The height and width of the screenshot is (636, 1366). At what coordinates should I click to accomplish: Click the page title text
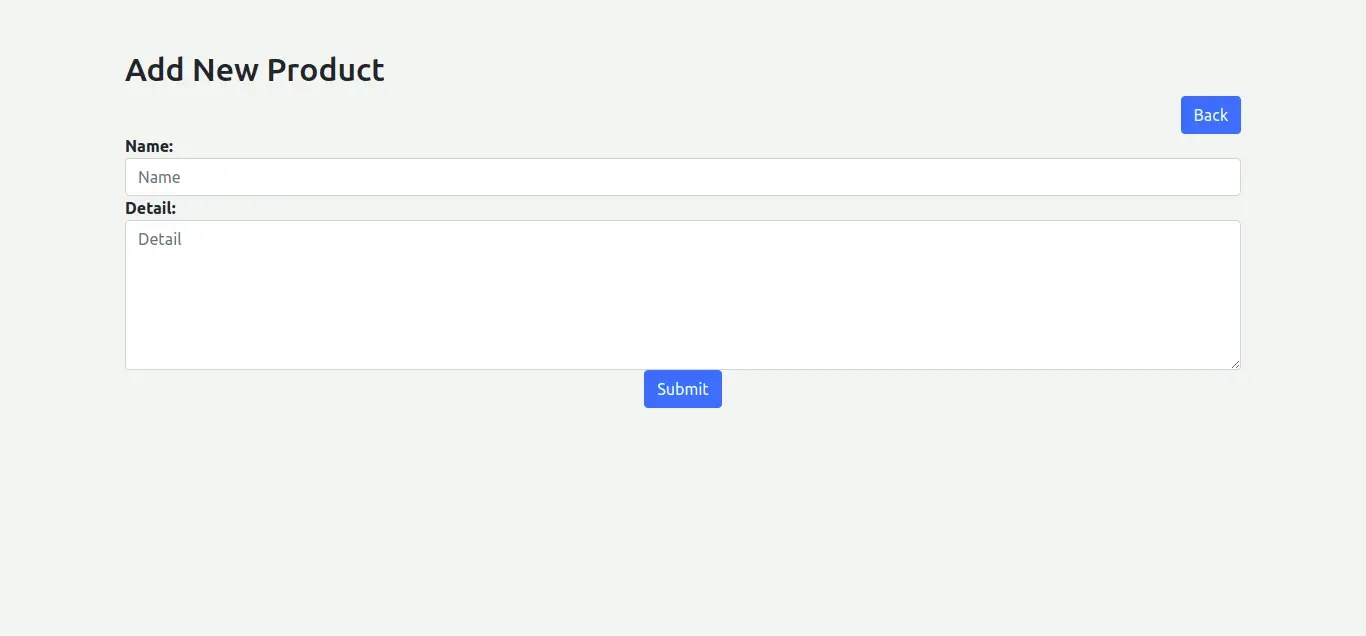(254, 70)
